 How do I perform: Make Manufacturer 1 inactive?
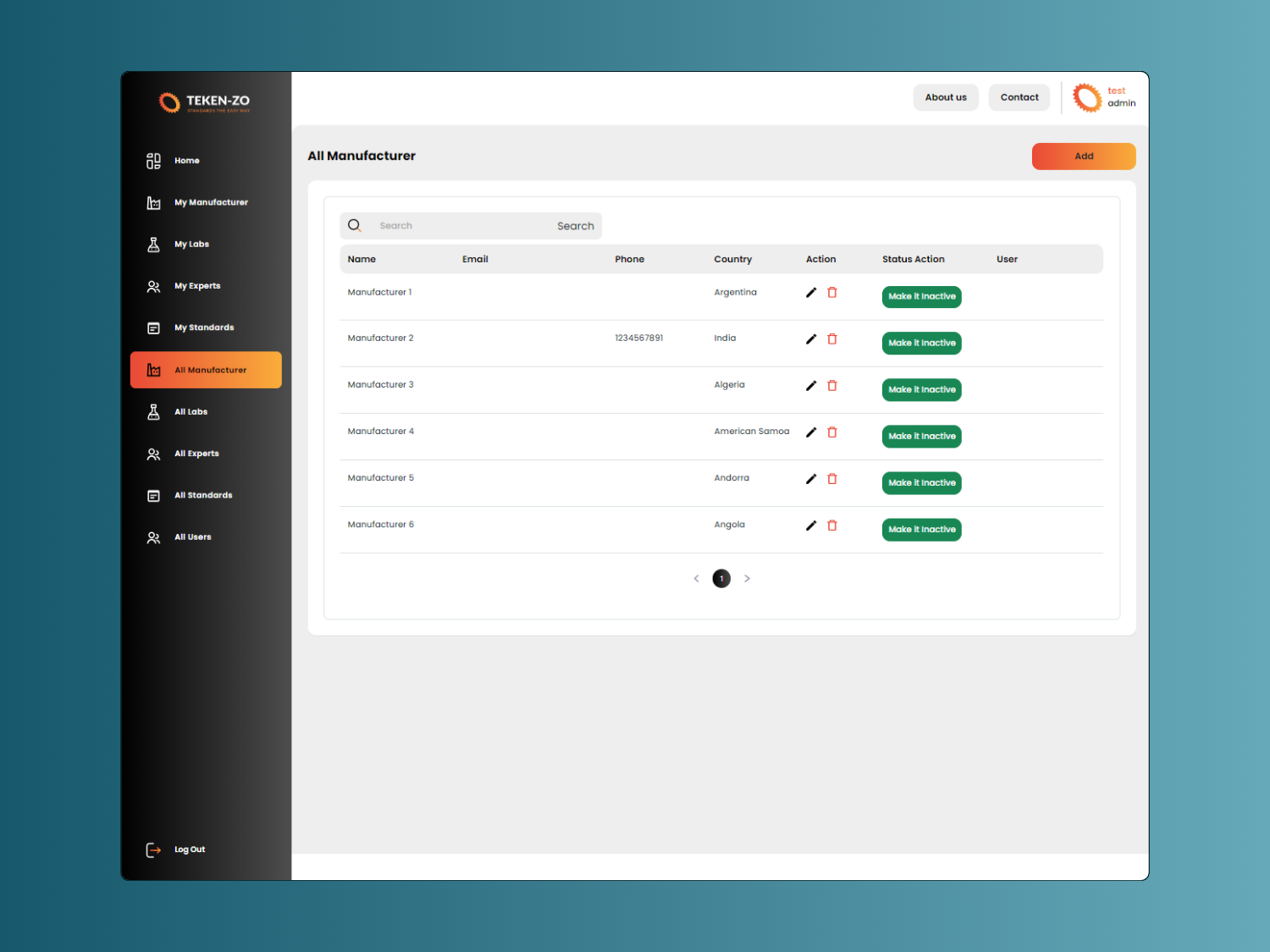click(921, 297)
